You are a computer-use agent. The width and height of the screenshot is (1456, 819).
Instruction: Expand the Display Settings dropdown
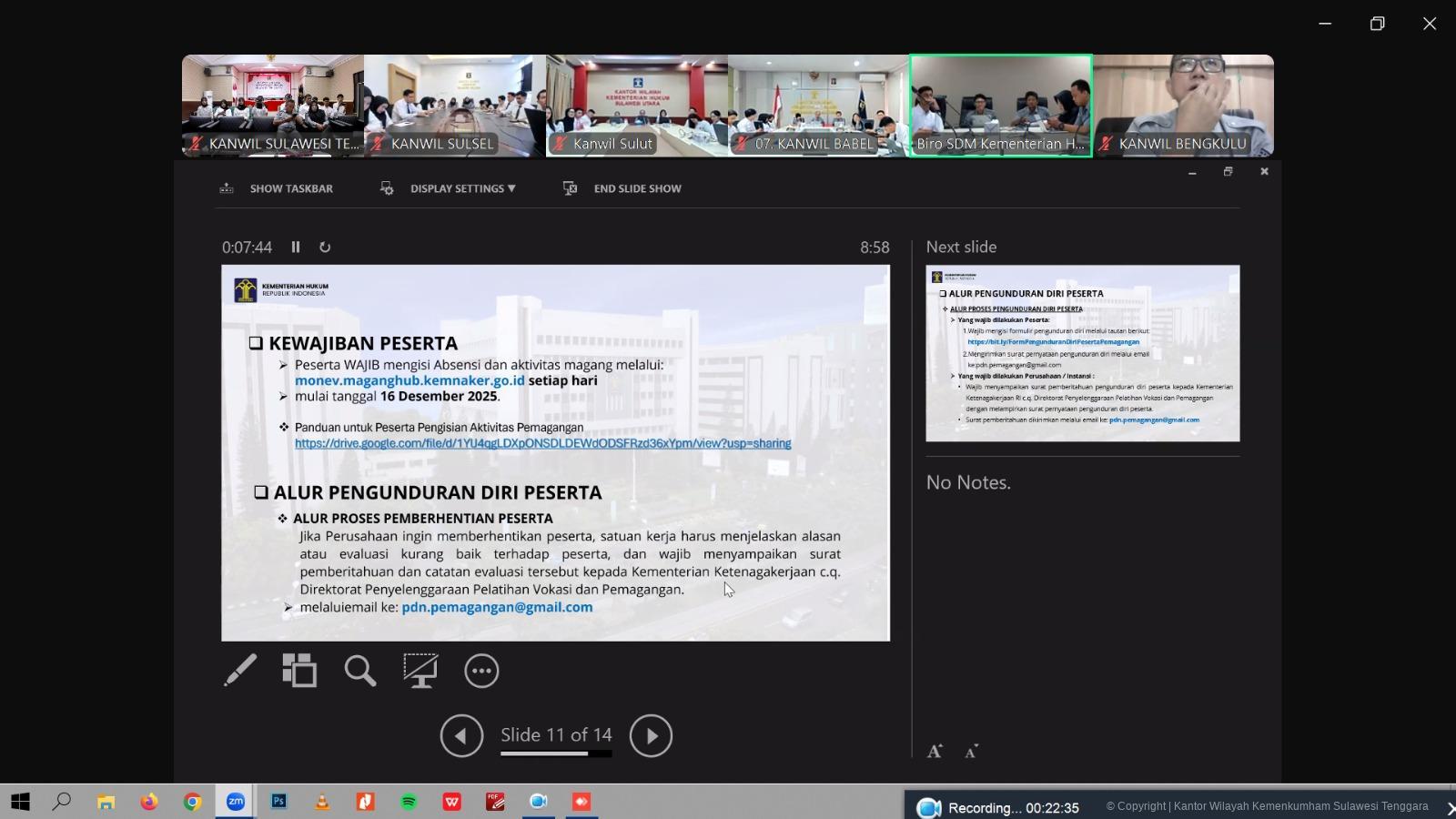(462, 188)
